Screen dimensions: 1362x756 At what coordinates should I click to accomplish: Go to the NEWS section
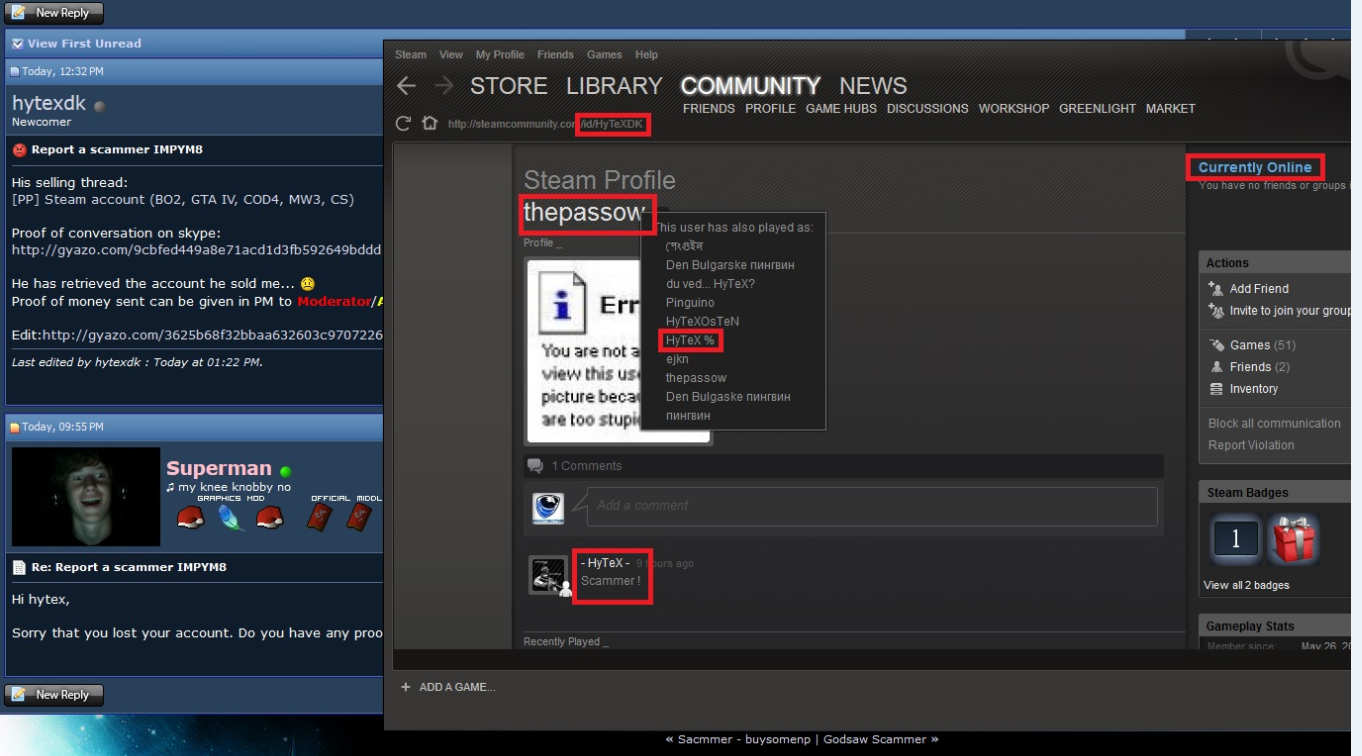click(873, 86)
